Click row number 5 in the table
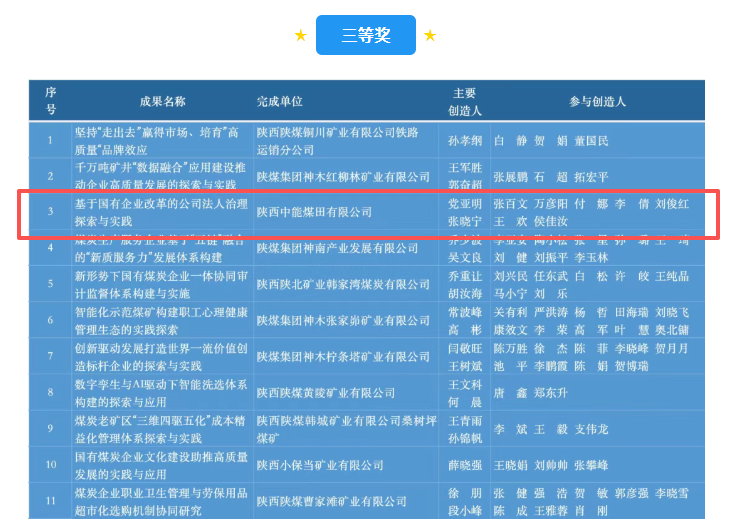 pyautogui.click(x=51, y=283)
